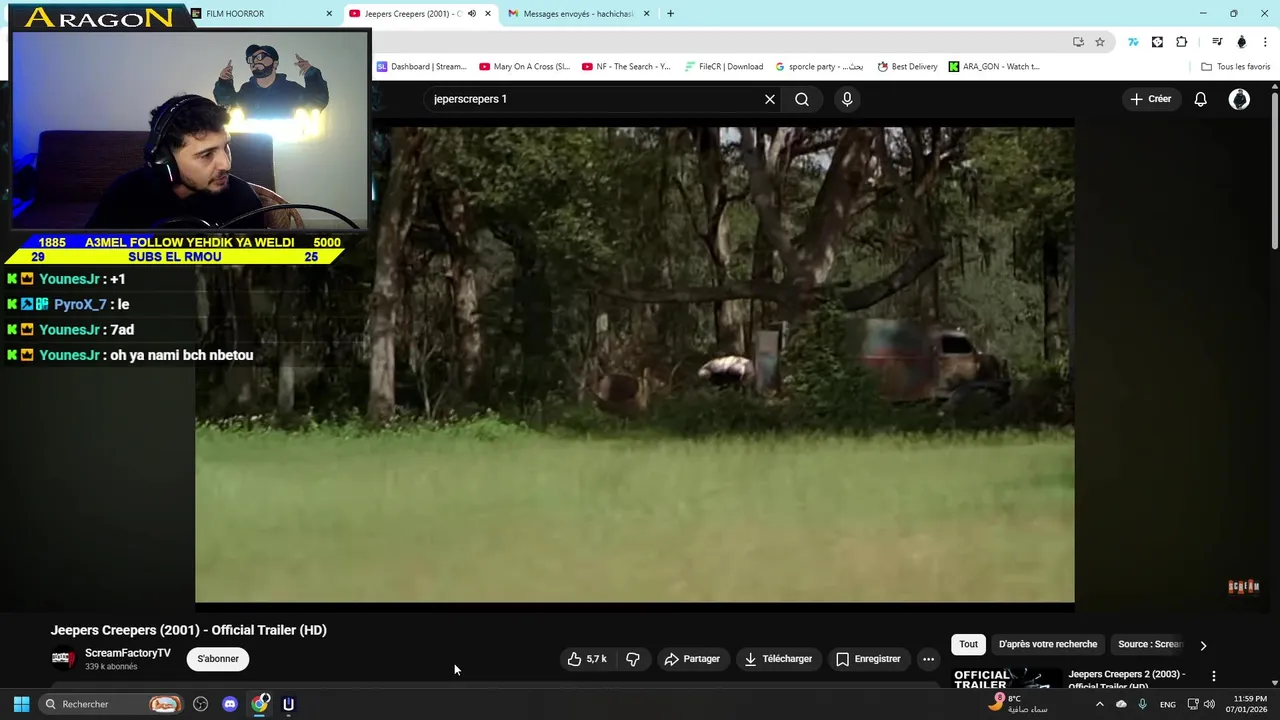Open the ARA_GON - Watch bookmark

pos(994,67)
